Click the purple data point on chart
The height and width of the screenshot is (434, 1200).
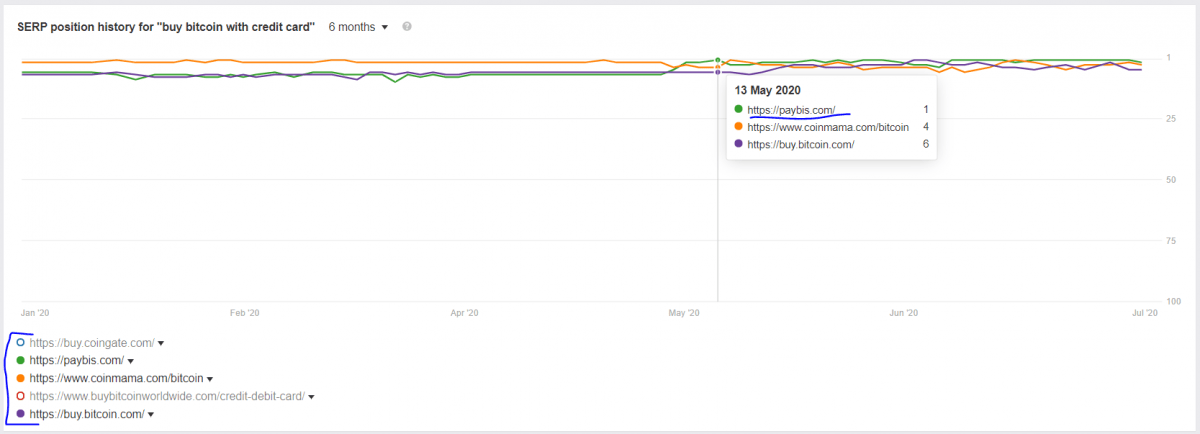pyautogui.click(x=718, y=72)
